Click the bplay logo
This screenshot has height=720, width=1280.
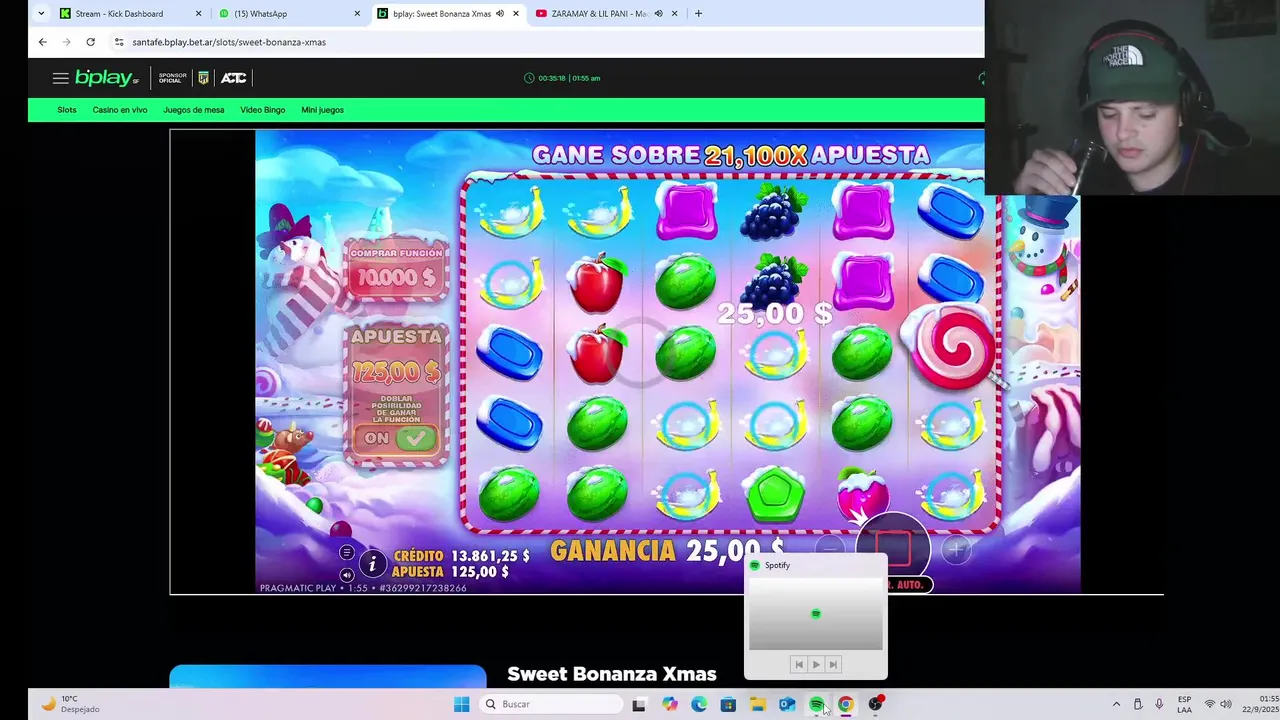click(x=107, y=78)
